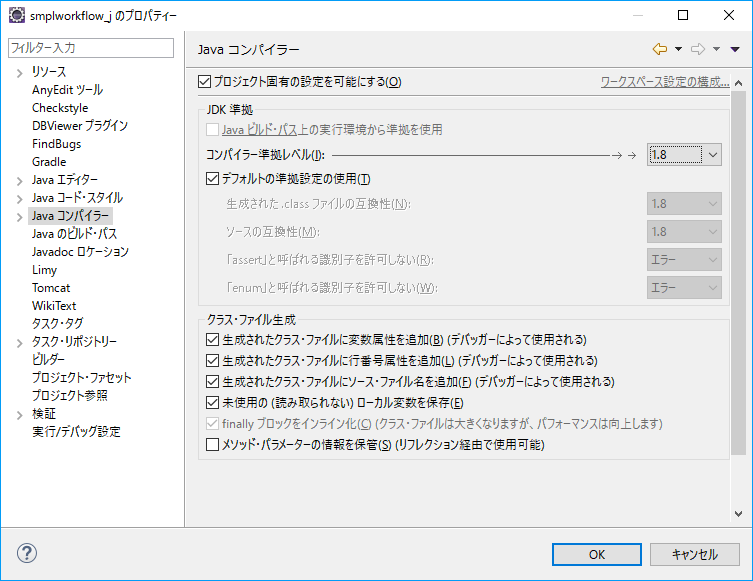Click the OK button
The image size is (753, 581).
click(597, 555)
